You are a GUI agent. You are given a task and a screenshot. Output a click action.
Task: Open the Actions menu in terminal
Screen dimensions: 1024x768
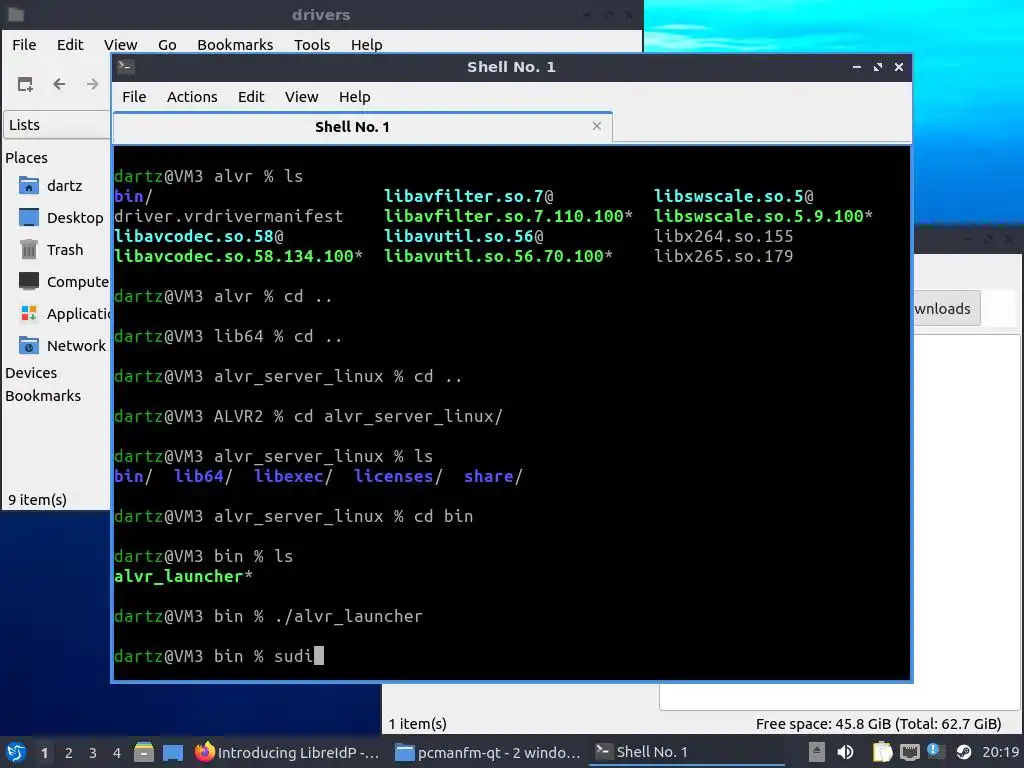(192, 97)
